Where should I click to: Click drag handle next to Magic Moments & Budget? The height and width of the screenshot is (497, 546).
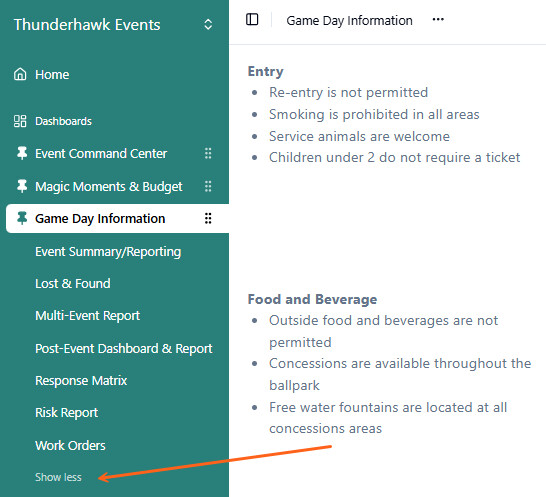point(208,186)
